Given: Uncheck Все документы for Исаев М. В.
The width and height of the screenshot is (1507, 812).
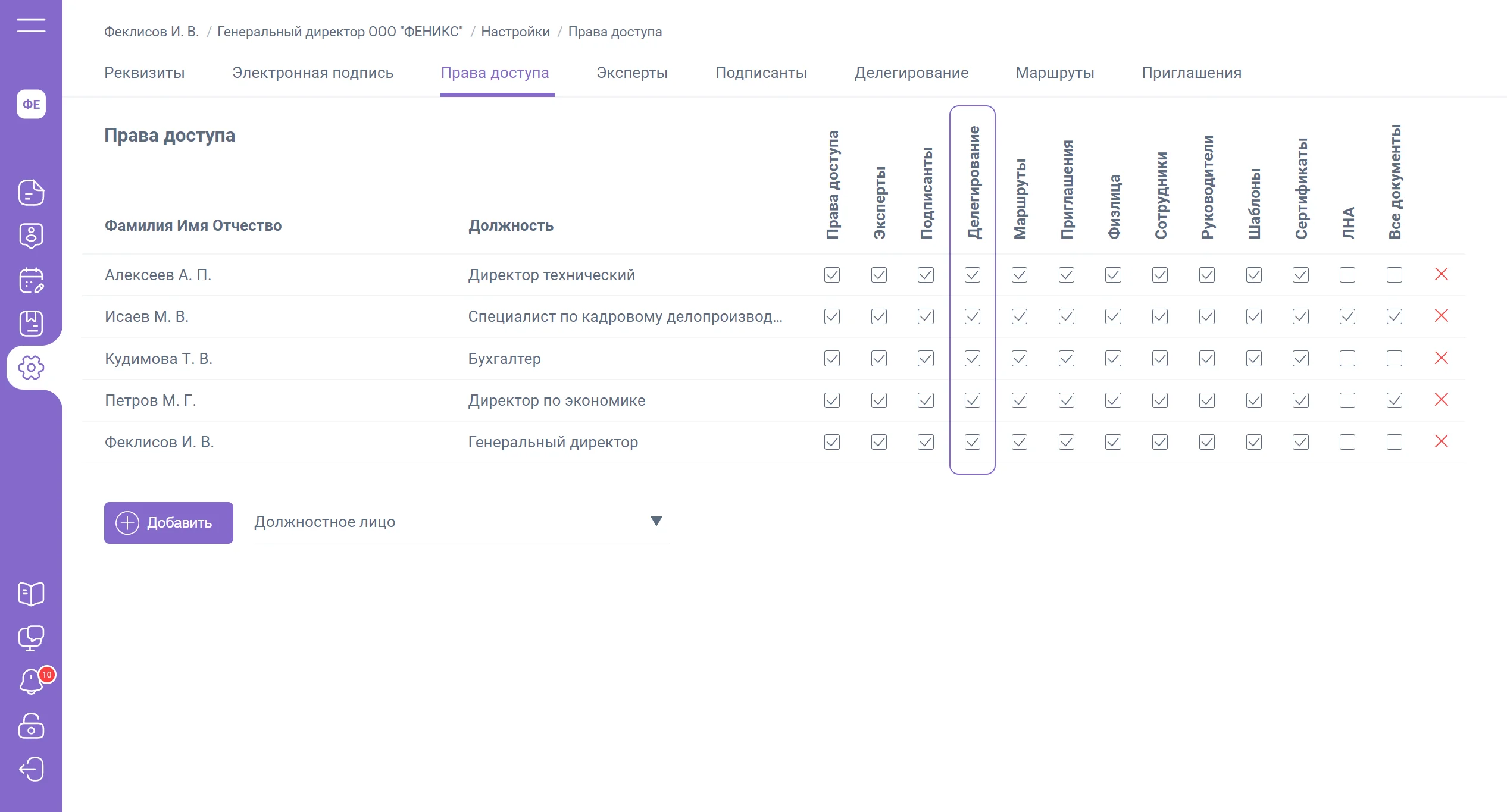Looking at the screenshot, I should pyautogui.click(x=1394, y=316).
